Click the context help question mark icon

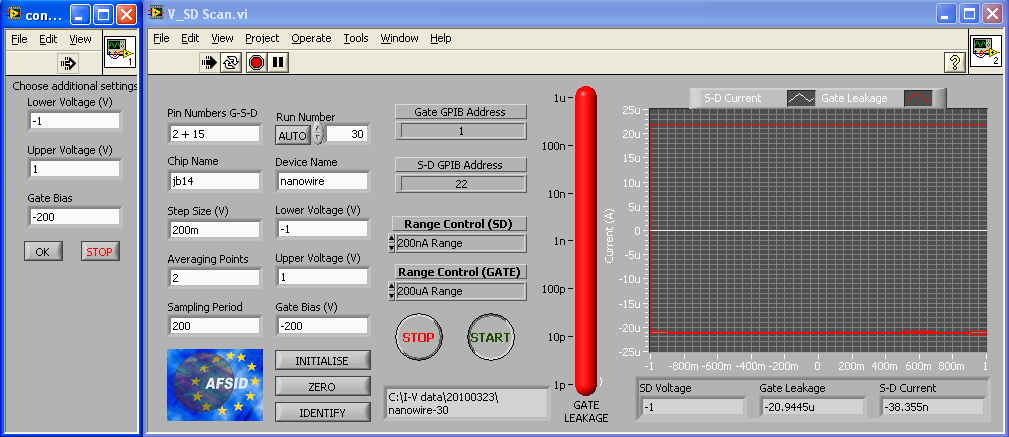point(954,62)
